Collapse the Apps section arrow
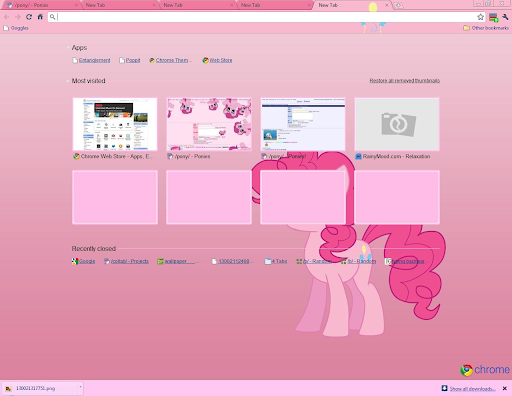The image size is (512, 396). click(68, 48)
